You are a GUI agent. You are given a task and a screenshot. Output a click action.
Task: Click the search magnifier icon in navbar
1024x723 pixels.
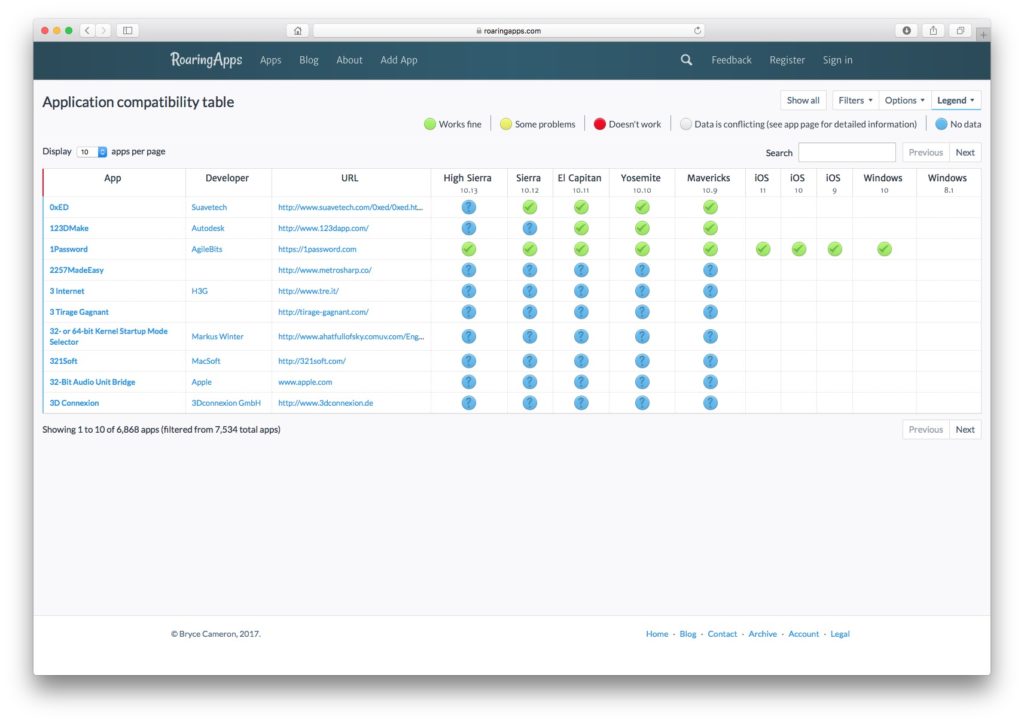[686, 59]
